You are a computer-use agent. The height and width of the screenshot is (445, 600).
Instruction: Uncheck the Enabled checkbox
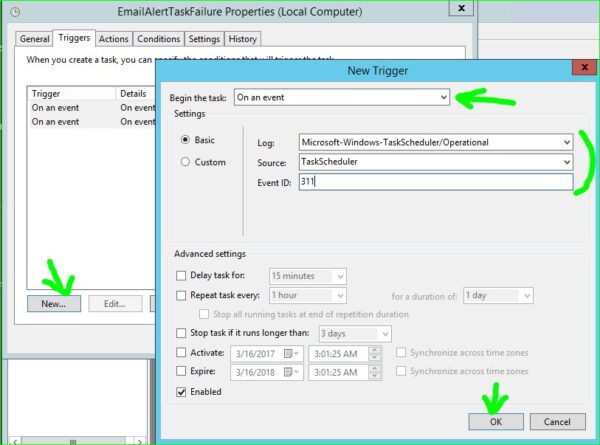point(181,392)
